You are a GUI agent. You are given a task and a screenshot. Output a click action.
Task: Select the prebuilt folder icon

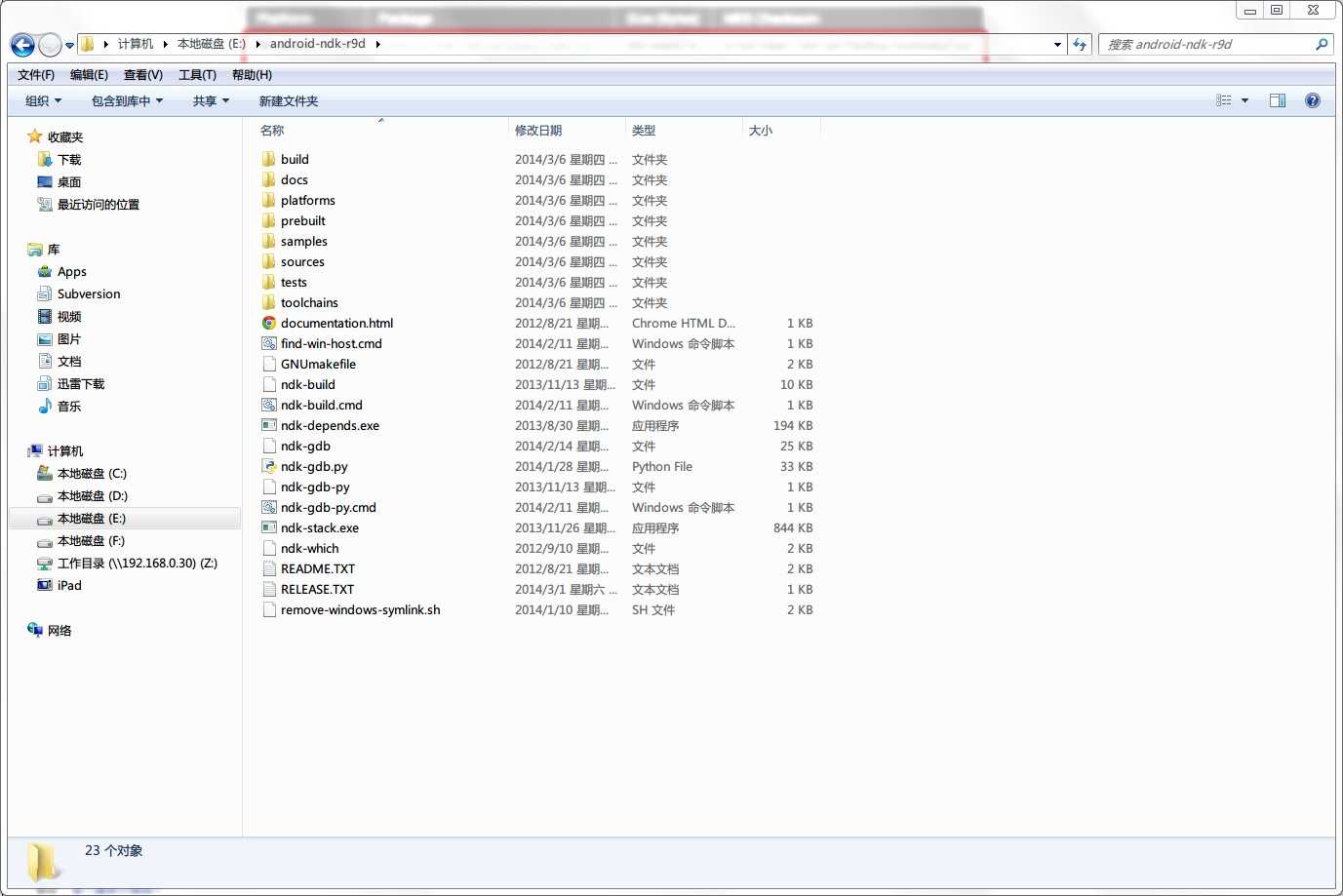coord(269,220)
